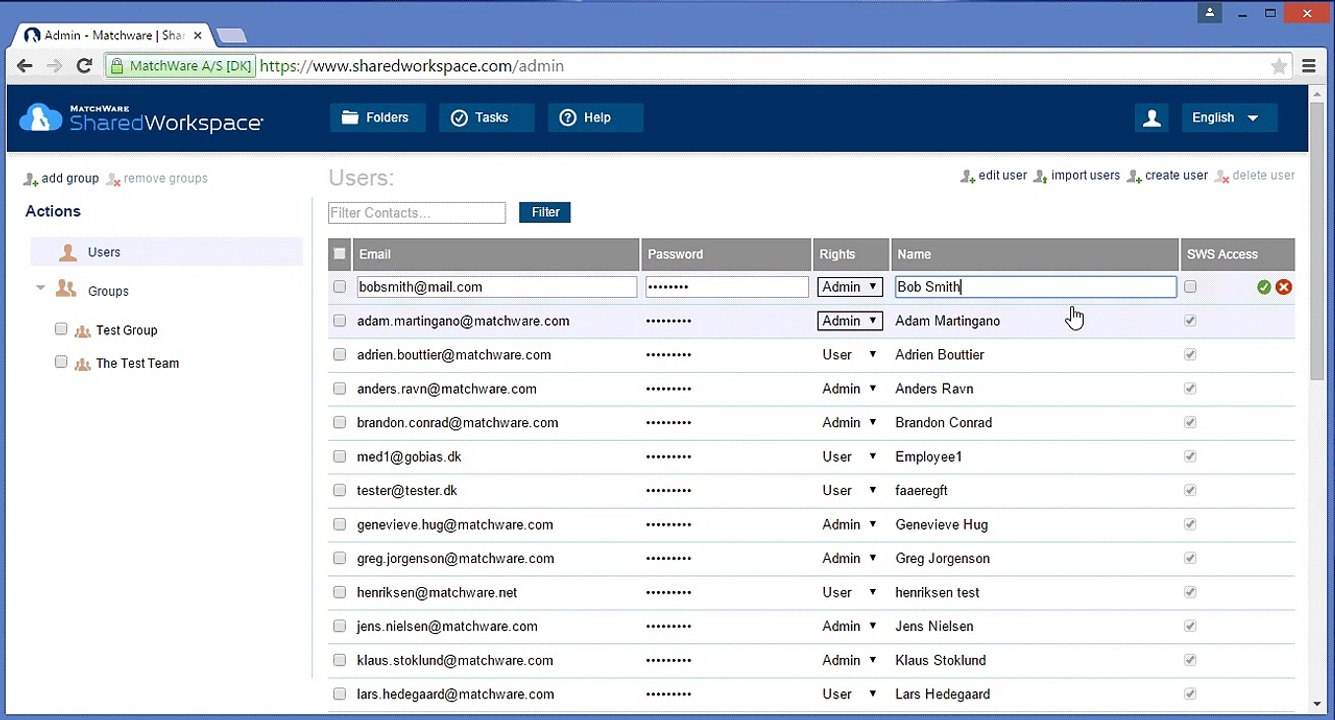Click the edit user link
The height and width of the screenshot is (720, 1335).
[1003, 176]
